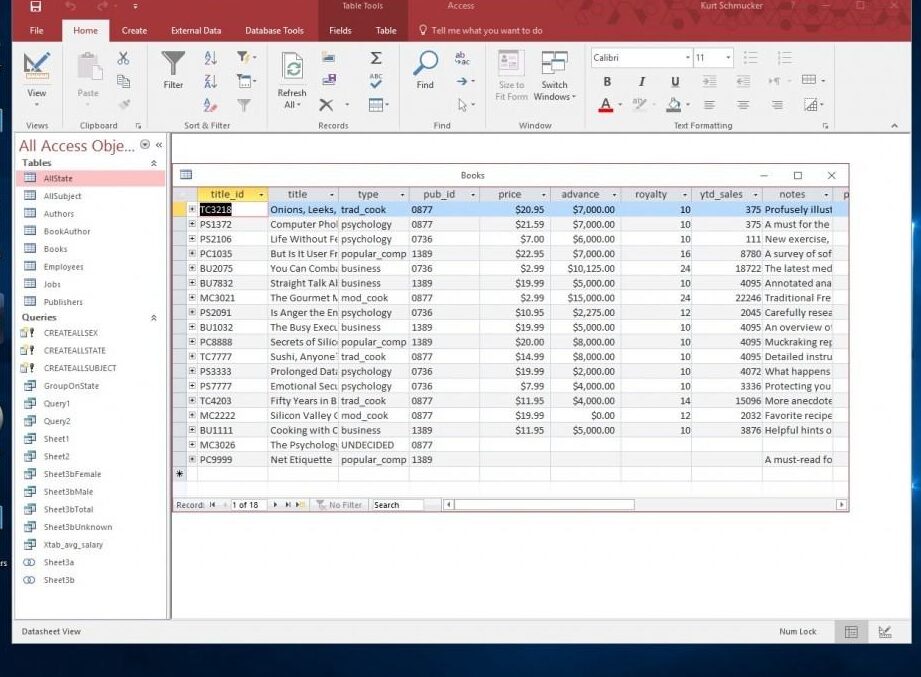Open the price column header dropdown
Screen dimensions: 921x677
543,195
